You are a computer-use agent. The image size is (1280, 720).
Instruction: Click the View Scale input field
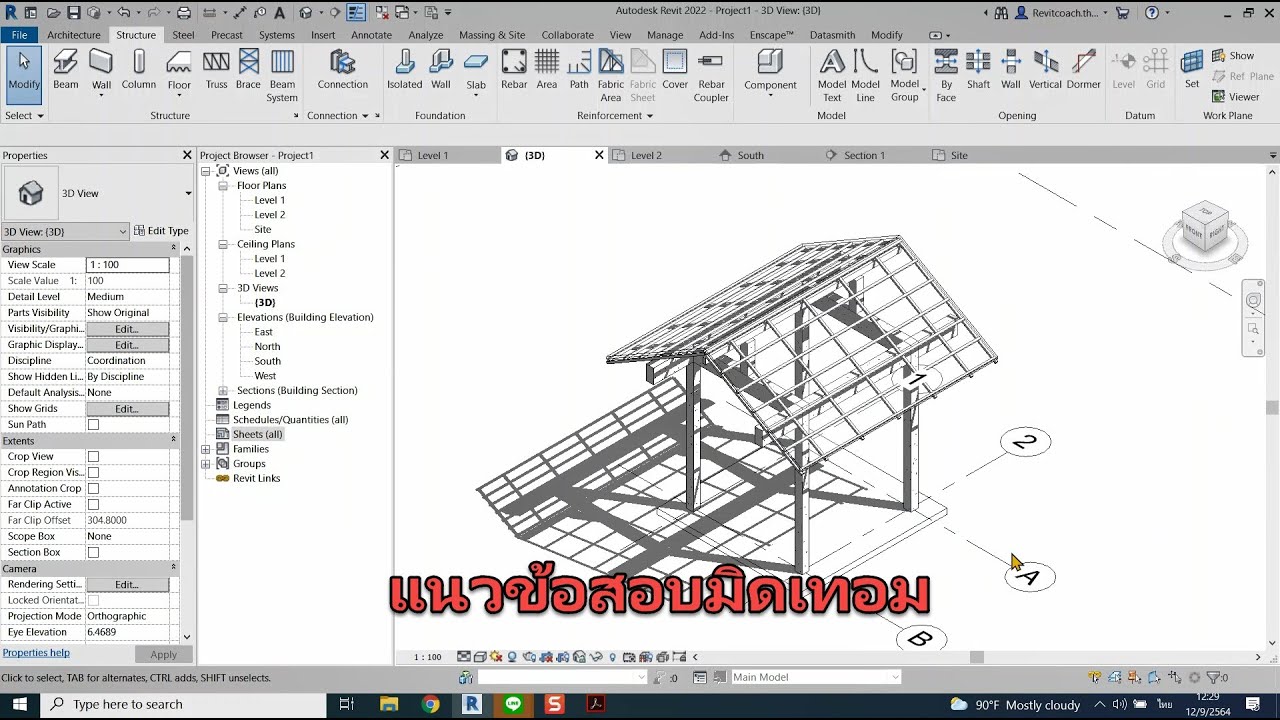(x=127, y=265)
